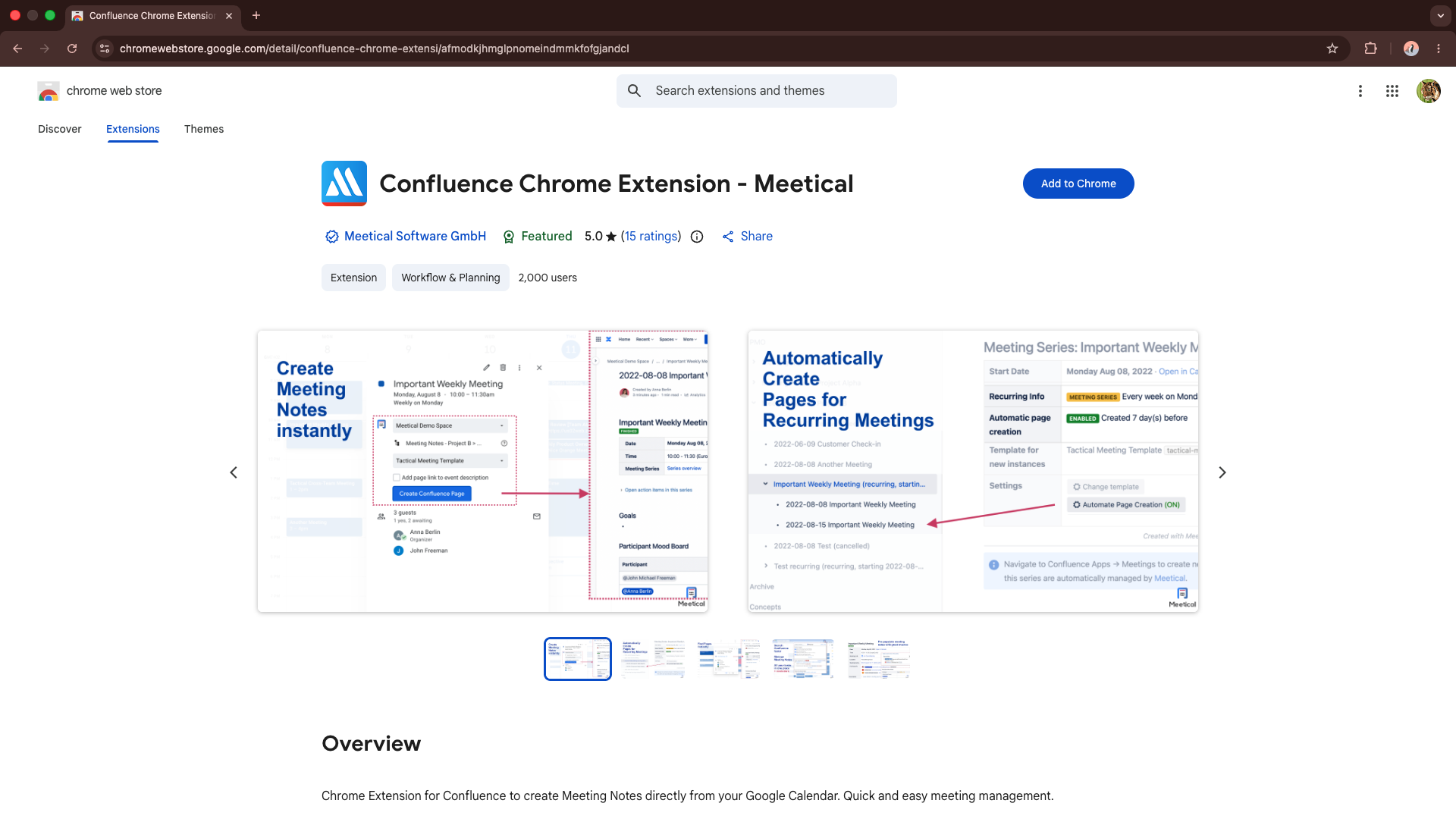Viewport: 1456px width, 819px height.
Task: Click the search magnifier icon
Action: [x=635, y=91]
